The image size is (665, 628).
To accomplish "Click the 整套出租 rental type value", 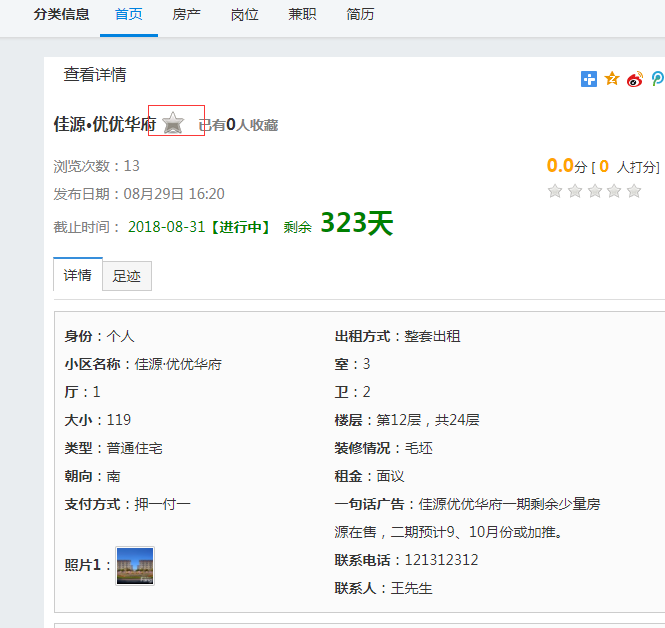I will tap(433, 336).
